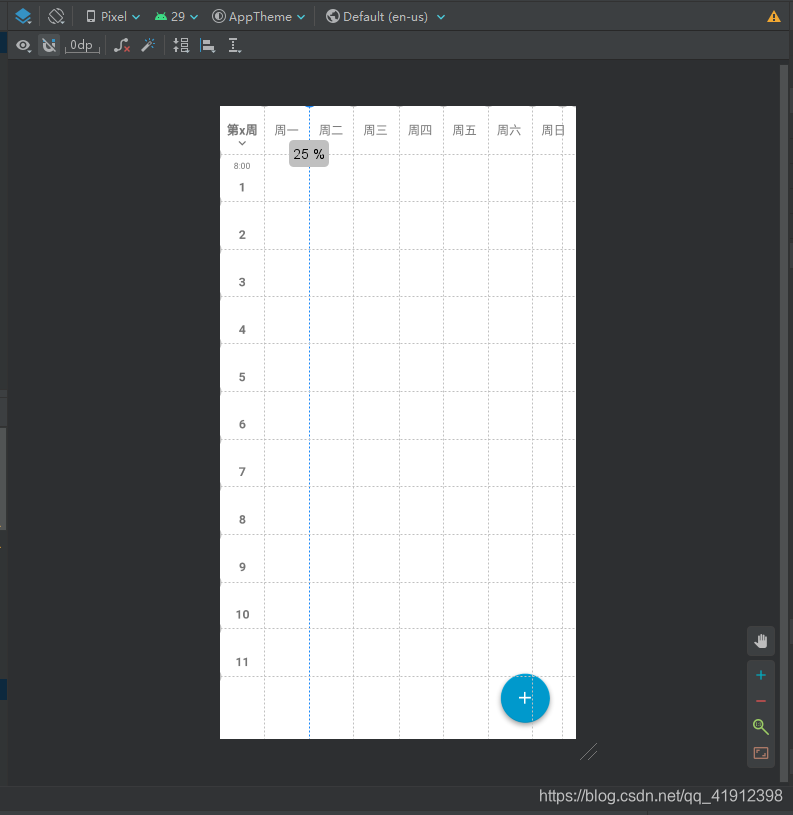This screenshot has width=793, height=815.
Task: Click zoom to 100% magnifier icon
Action: [x=761, y=727]
